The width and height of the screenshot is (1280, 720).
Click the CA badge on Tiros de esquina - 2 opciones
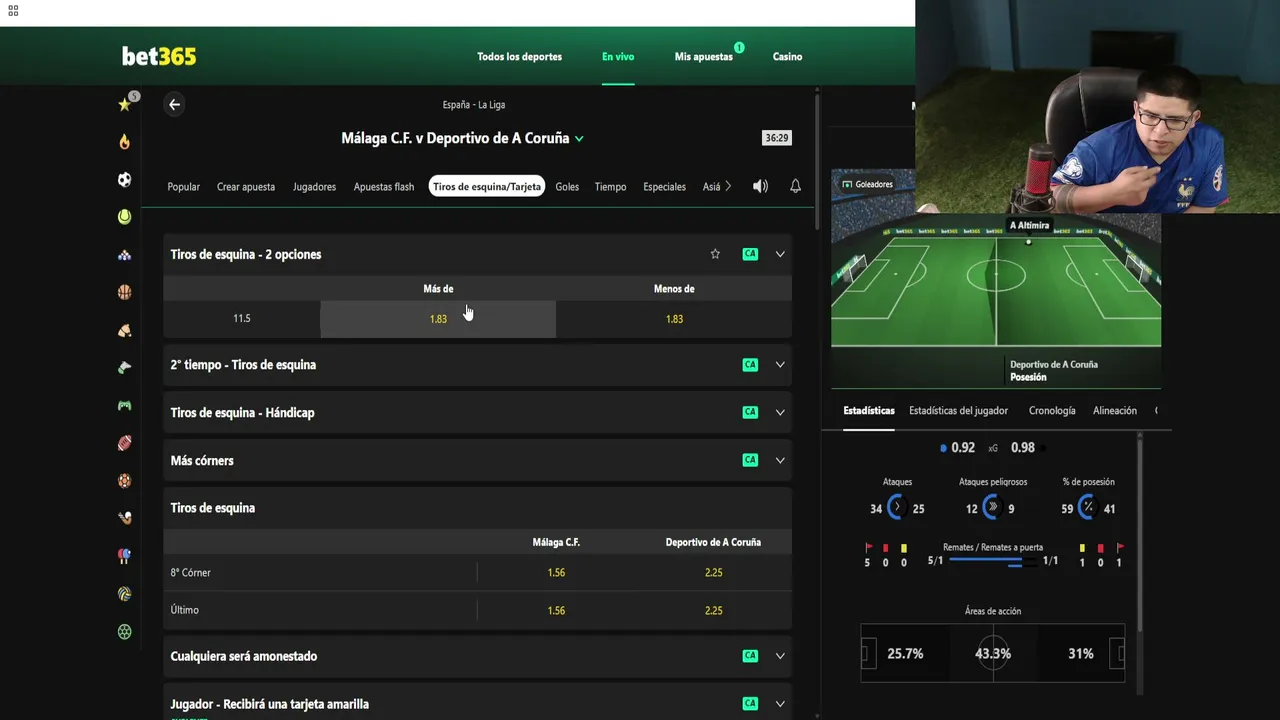[750, 254]
